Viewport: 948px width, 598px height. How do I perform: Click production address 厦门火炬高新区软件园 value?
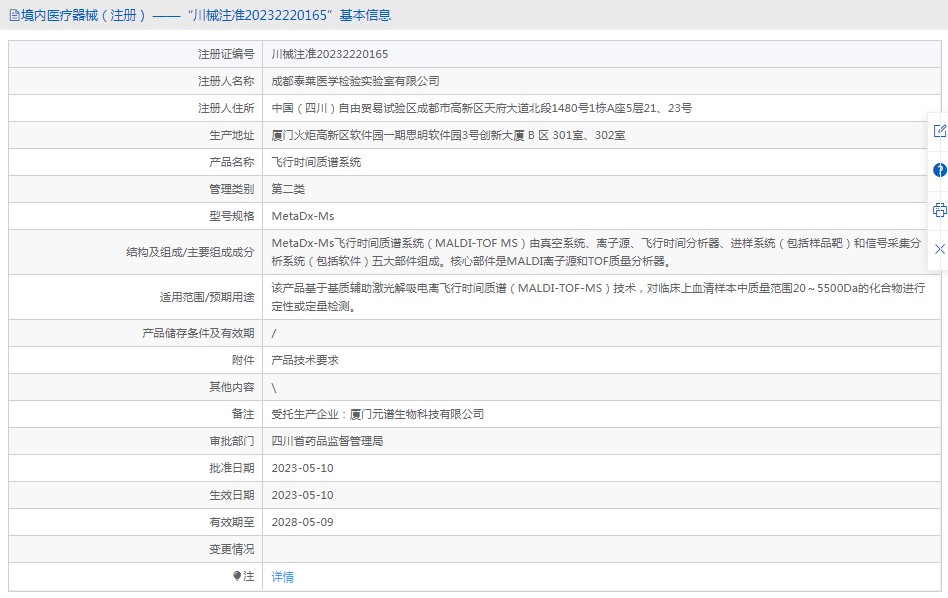448,135
